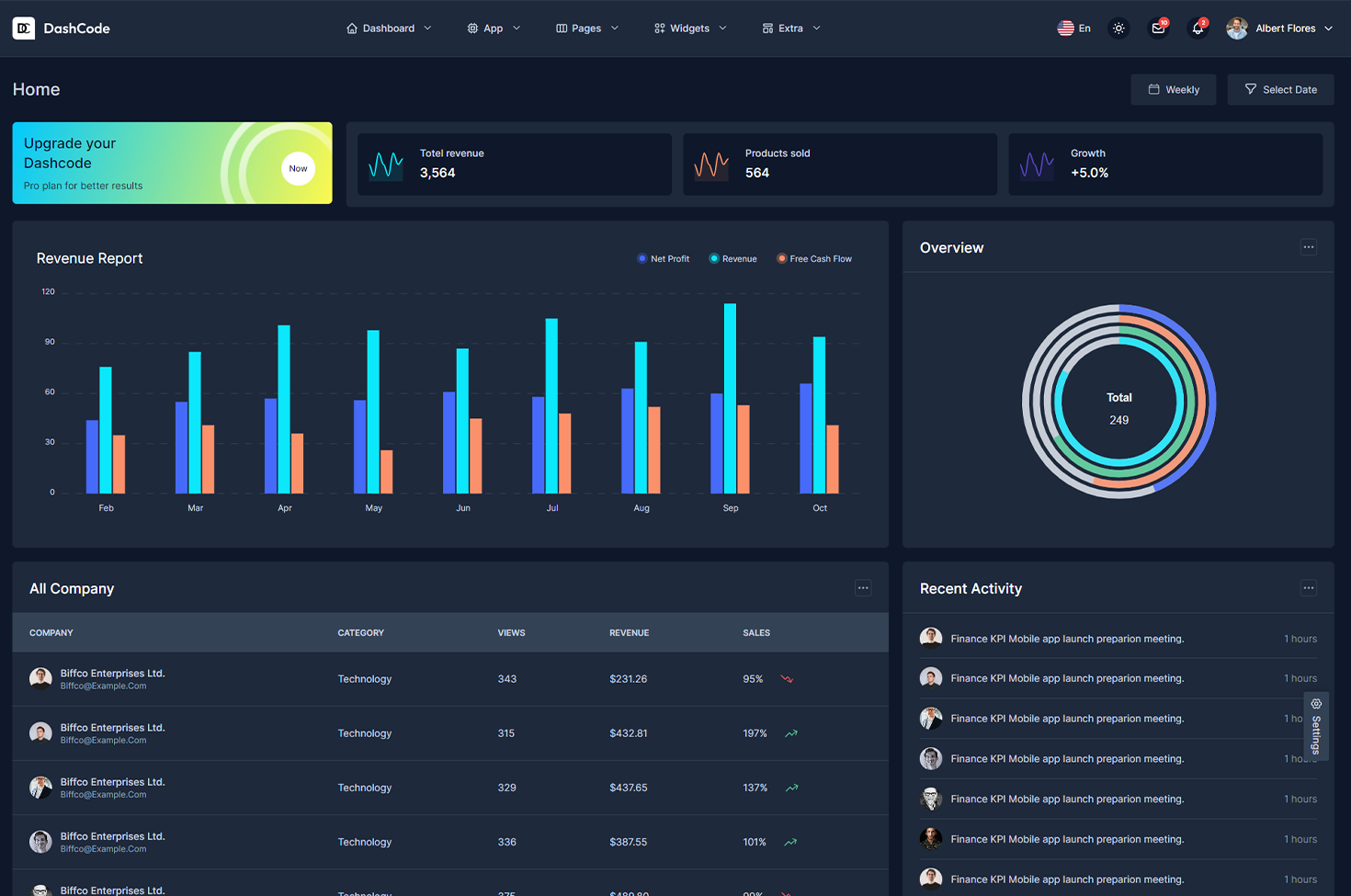Open the notifications bell icon
Viewport: 1351px width, 896px height.
click(x=1198, y=28)
